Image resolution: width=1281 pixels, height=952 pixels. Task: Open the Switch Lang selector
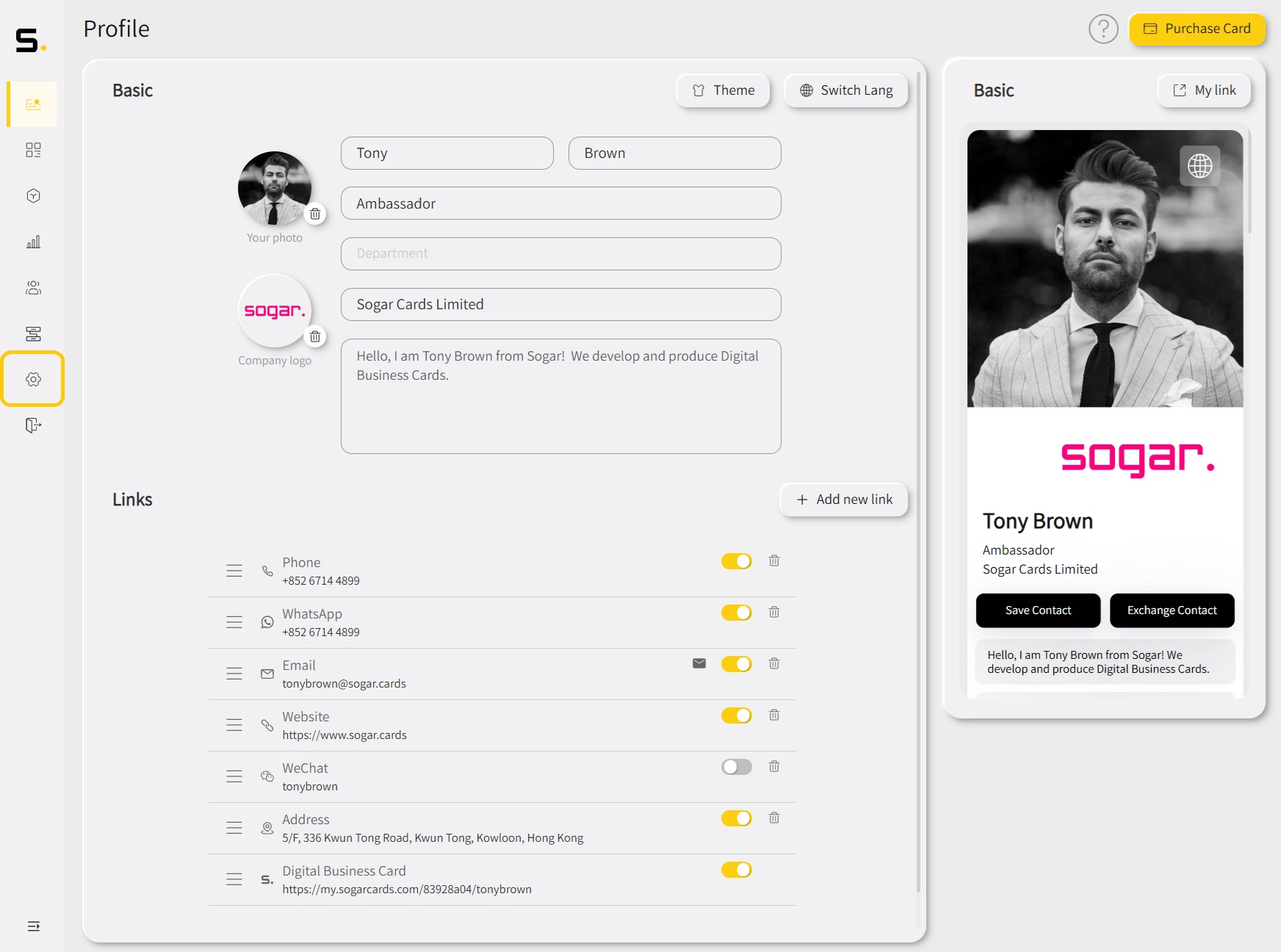pos(845,90)
